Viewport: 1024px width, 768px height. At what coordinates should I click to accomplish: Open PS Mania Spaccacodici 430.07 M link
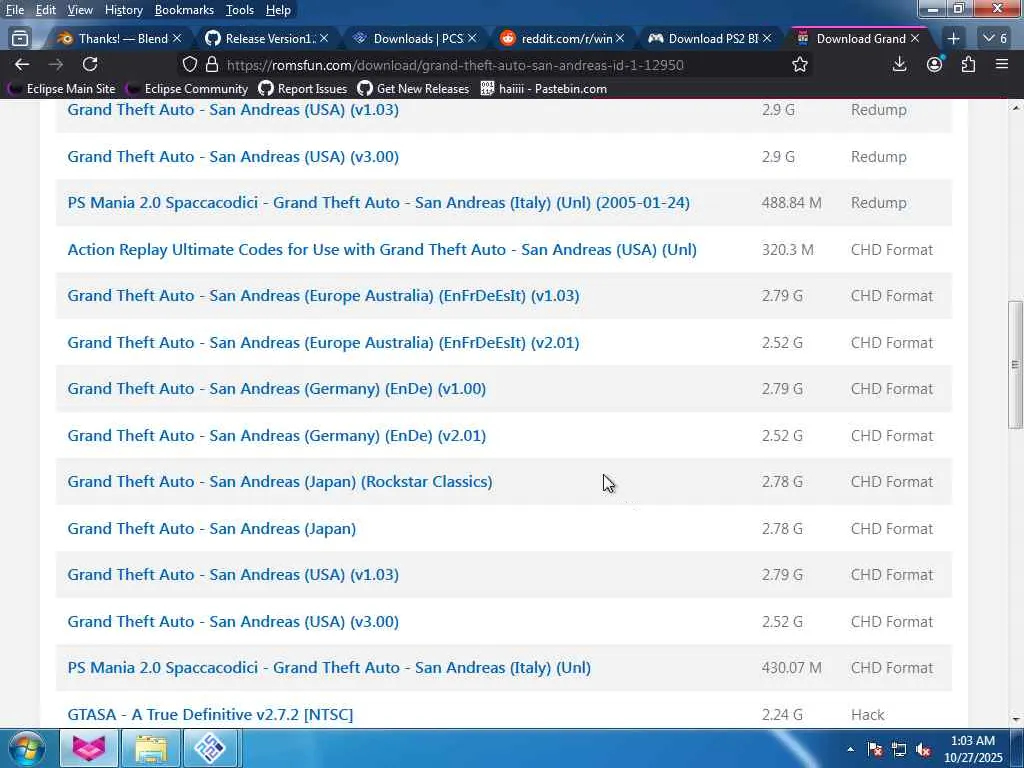(x=329, y=668)
